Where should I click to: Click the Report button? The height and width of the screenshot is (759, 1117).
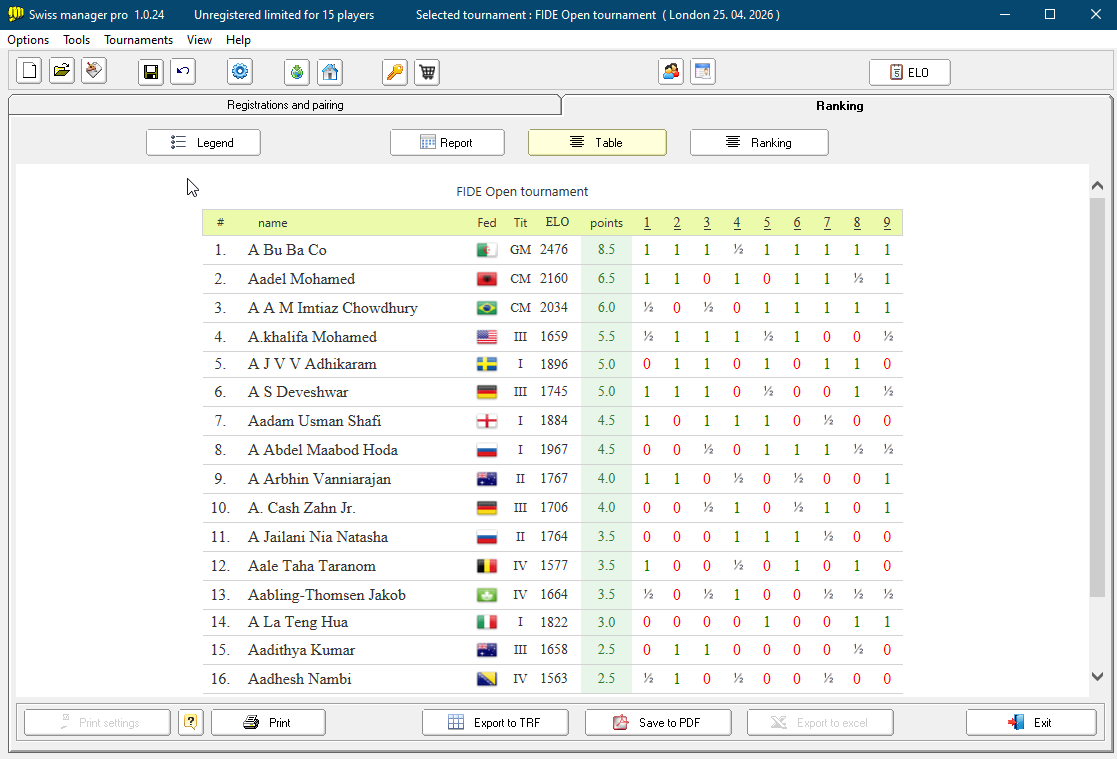point(447,143)
